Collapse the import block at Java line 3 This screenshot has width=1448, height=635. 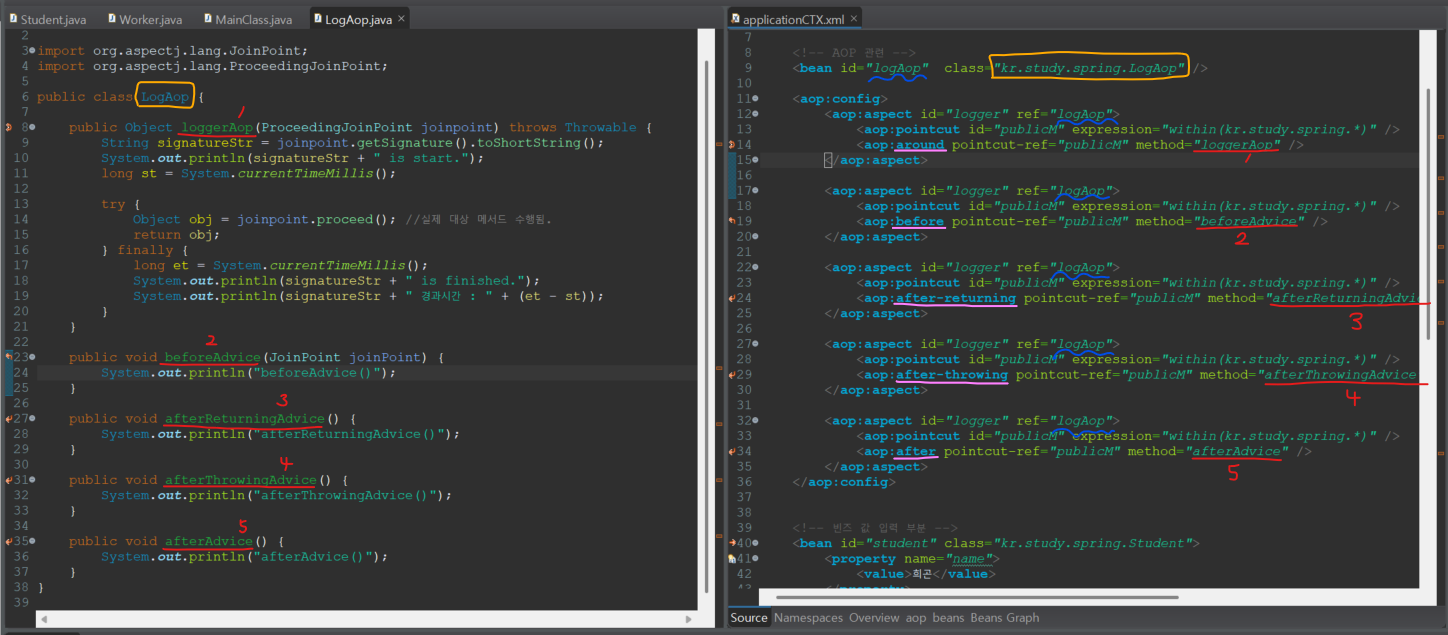click(33, 51)
